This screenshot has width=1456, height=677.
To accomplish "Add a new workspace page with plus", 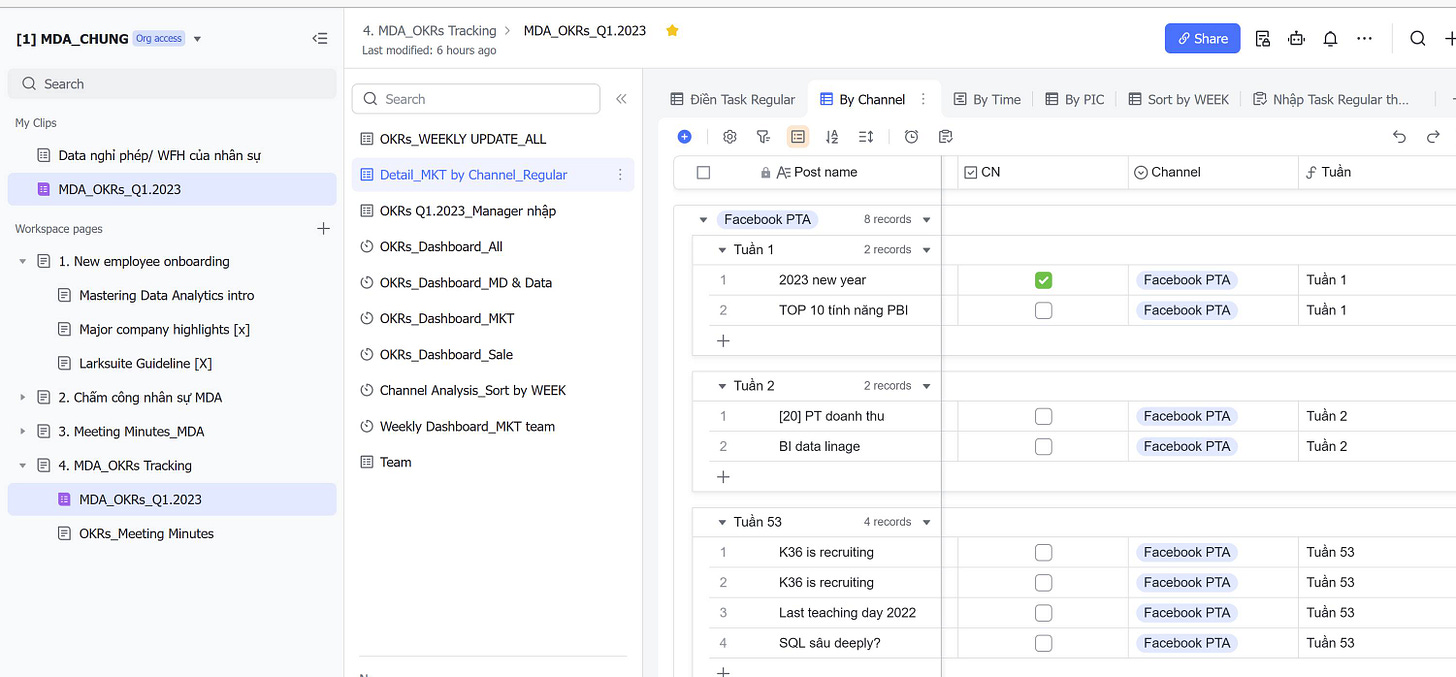I will click(x=323, y=228).
